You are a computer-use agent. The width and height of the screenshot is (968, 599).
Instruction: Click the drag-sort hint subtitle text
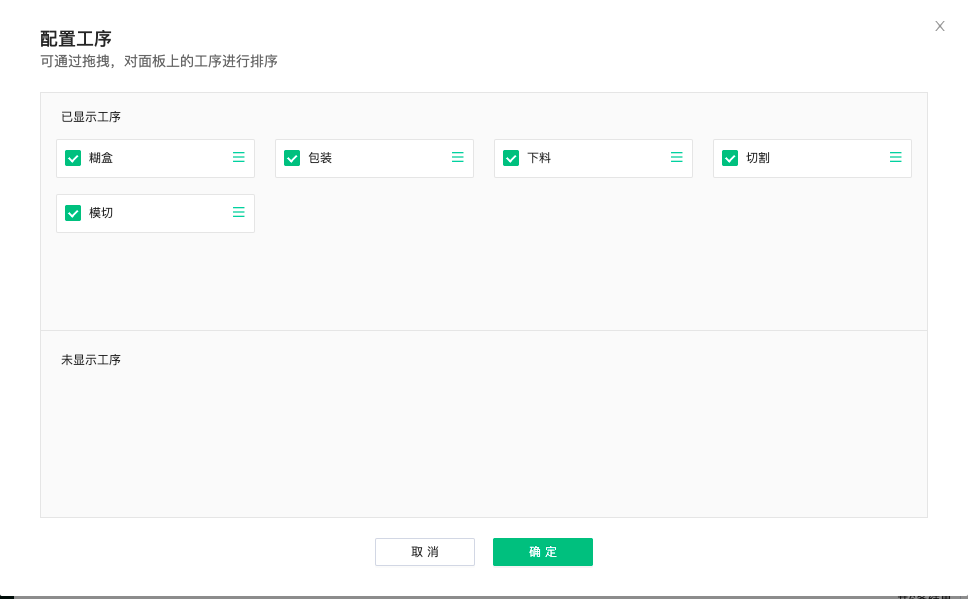click(159, 62)
